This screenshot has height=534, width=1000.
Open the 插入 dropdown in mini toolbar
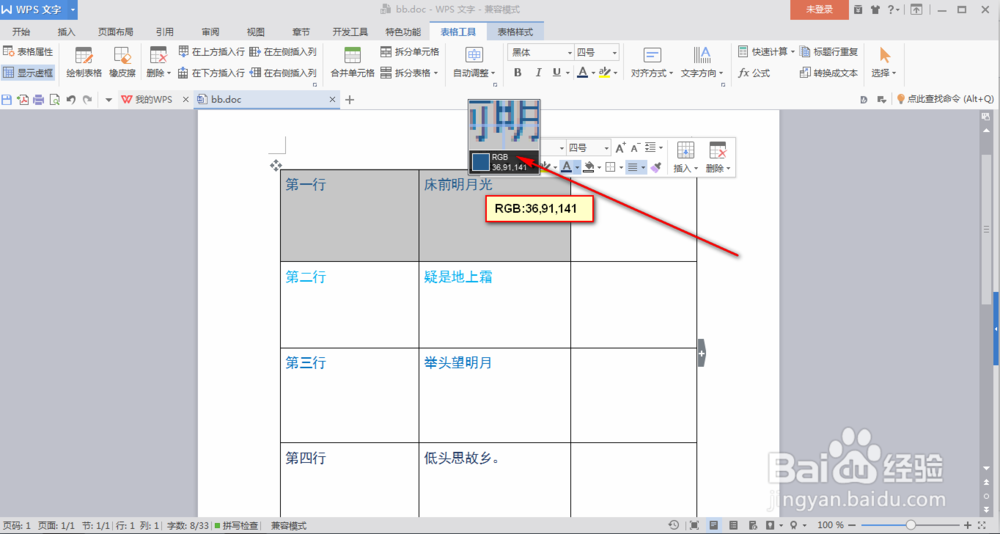pos(686,157)
